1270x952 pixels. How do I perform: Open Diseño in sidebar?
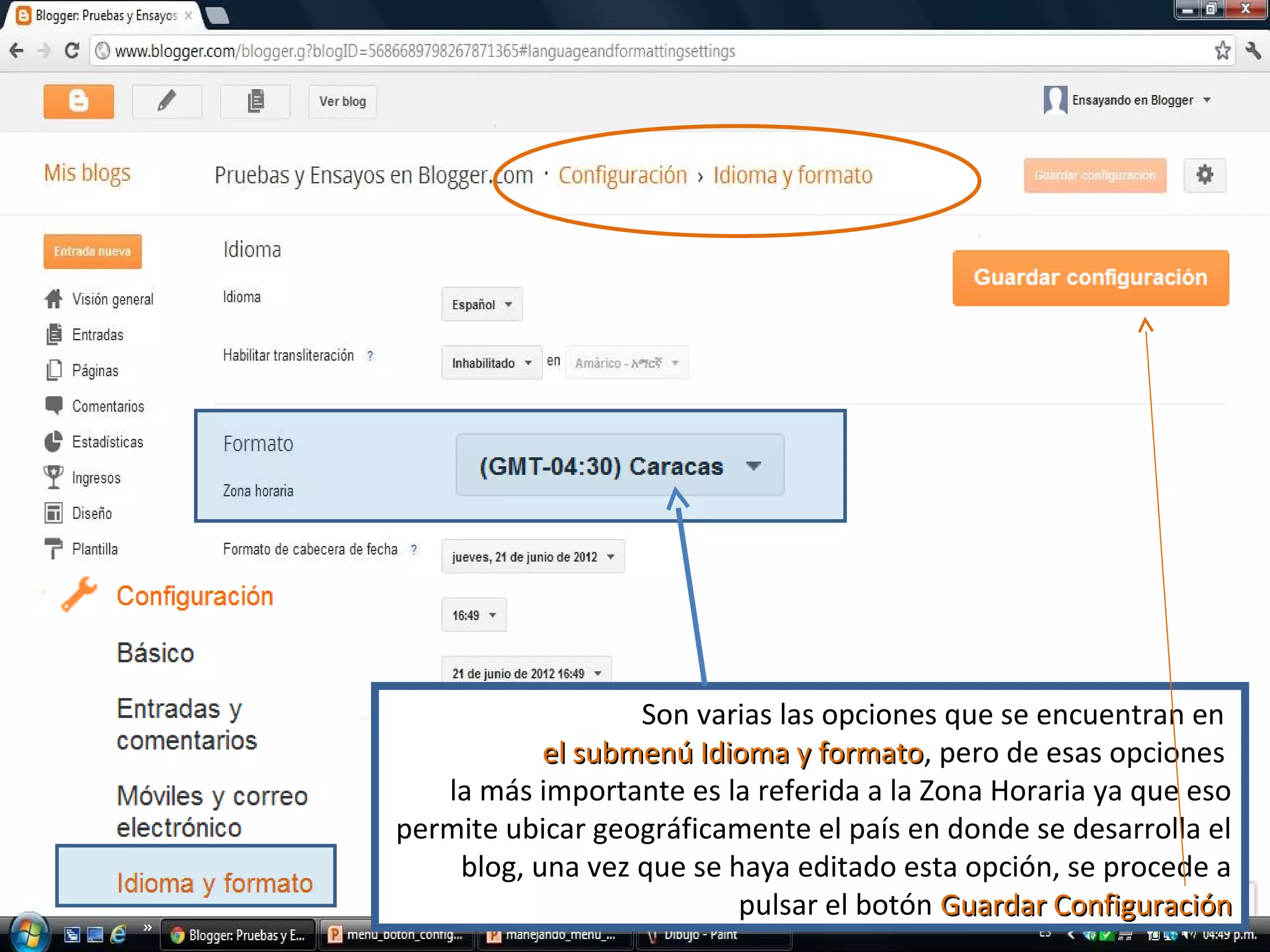[92, 513]
